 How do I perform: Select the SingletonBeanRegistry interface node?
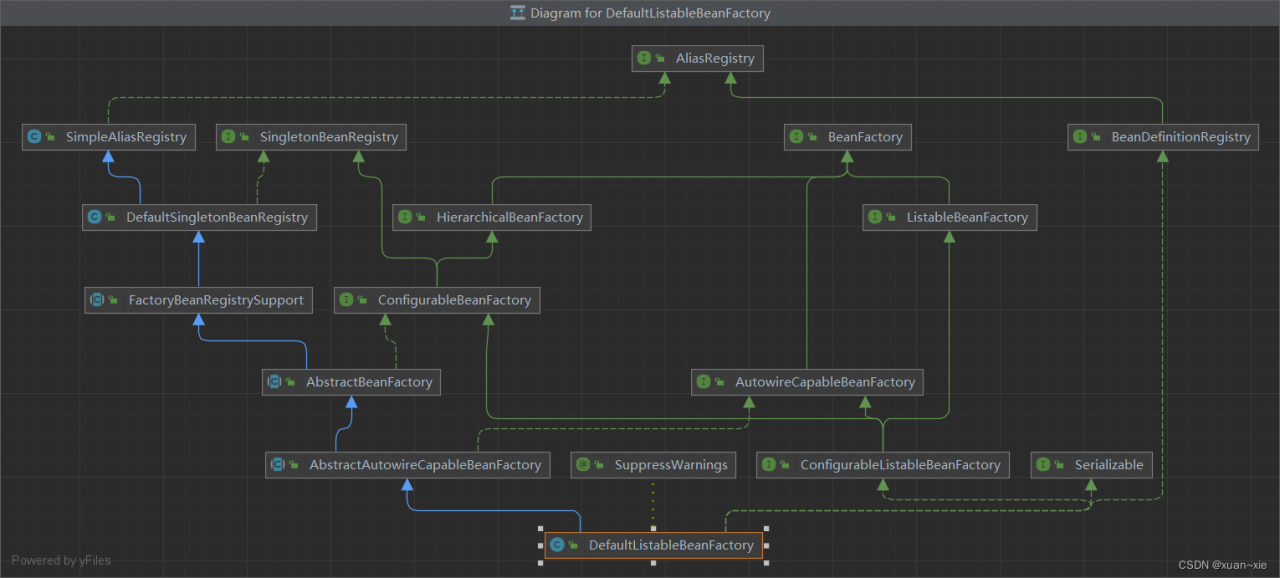click(328, 137)
